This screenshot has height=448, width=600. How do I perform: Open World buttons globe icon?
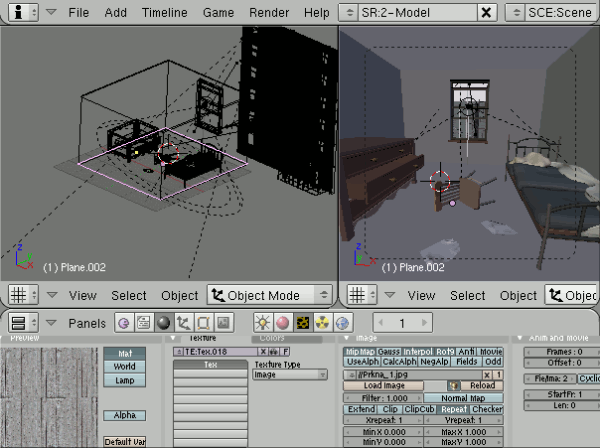(x=342, y=323)
